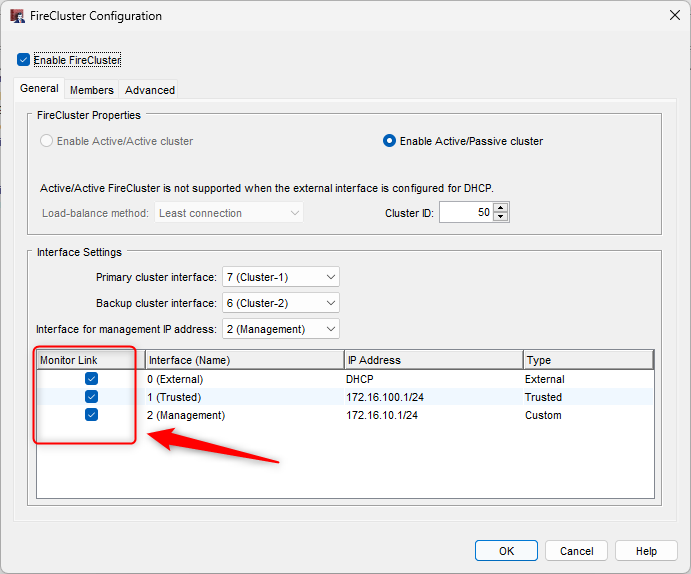Toggle Monitor Link for 0 (External)
Viewport: 691px width, 574px height.
[92, 379]
